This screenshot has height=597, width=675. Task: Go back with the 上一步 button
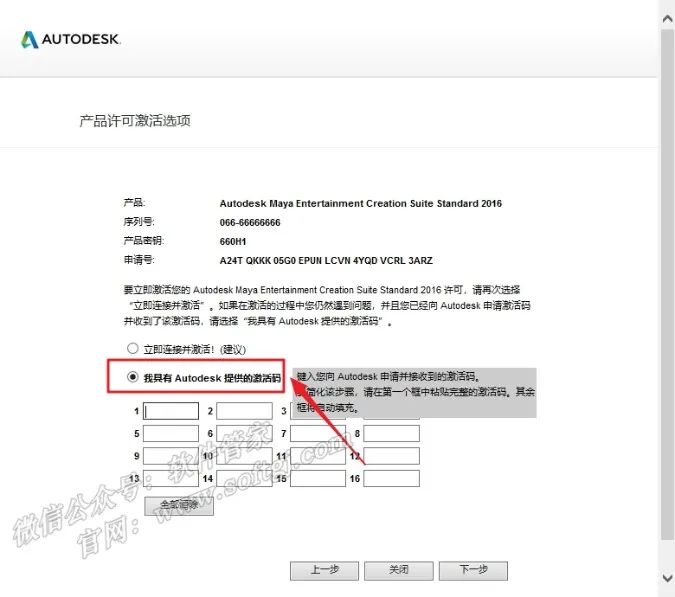tap(325, 571)
